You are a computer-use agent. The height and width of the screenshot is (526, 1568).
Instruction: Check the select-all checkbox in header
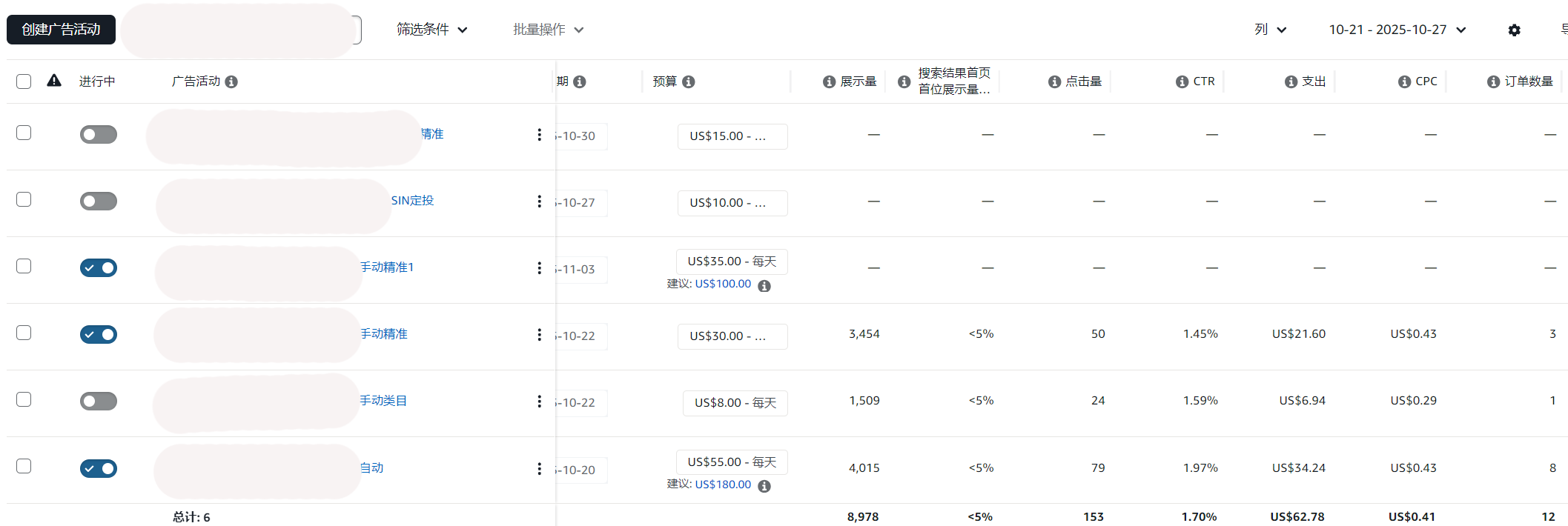click(24, 81)
